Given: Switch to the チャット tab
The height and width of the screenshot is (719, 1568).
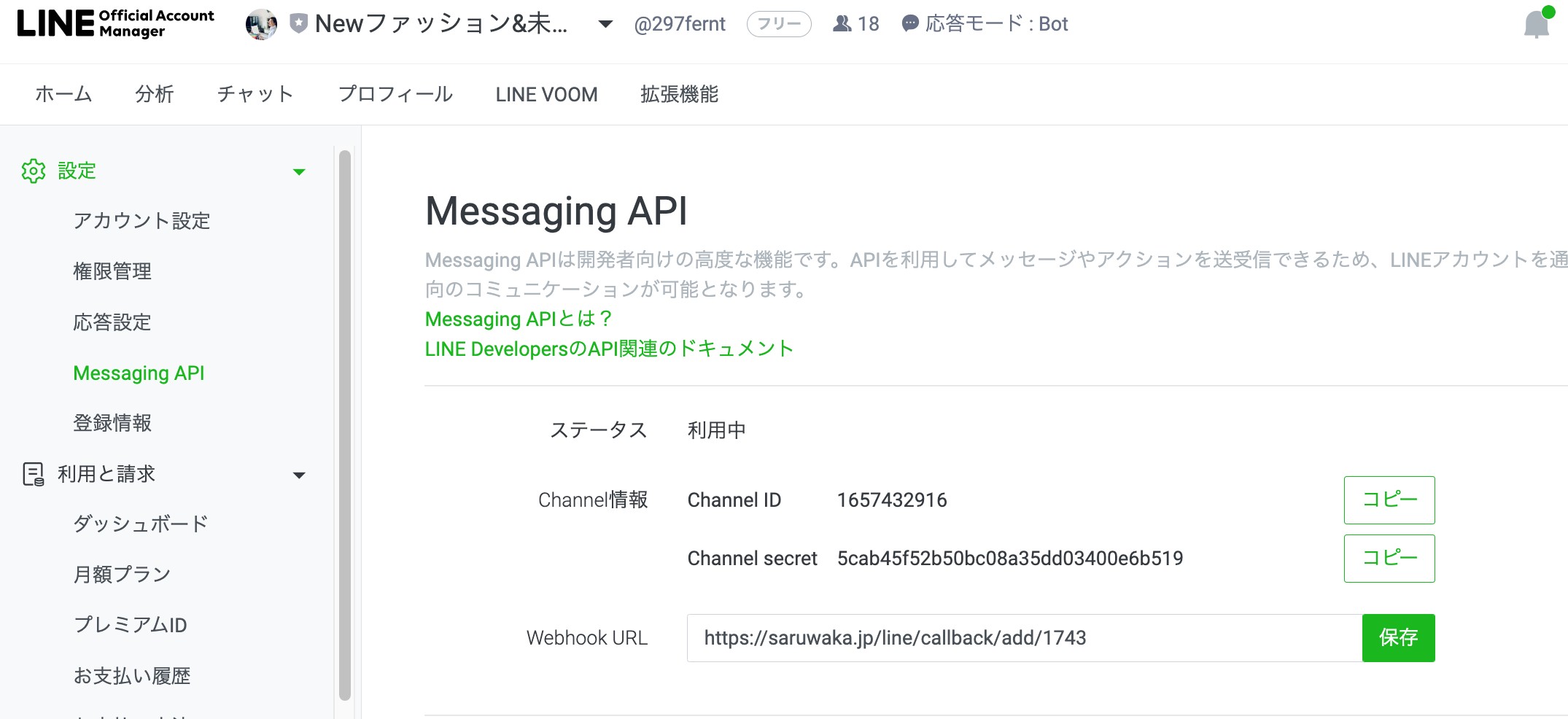Looking at the screenshot, I should (x=256, y=94).
